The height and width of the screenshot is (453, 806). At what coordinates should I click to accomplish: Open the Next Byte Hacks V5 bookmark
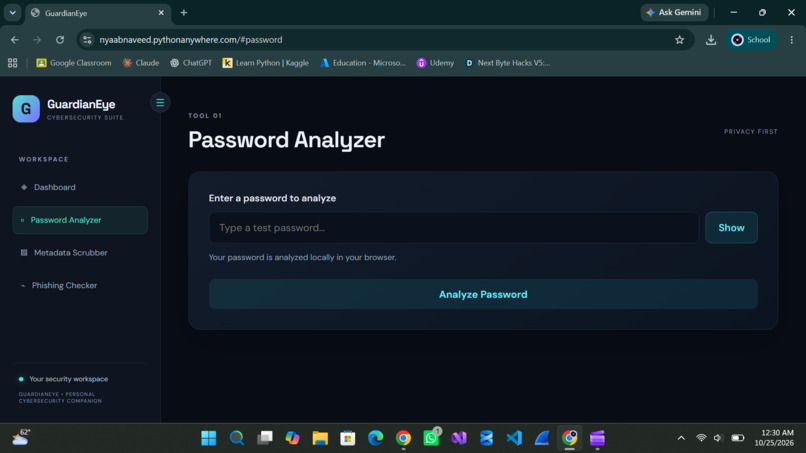(507, 63)
